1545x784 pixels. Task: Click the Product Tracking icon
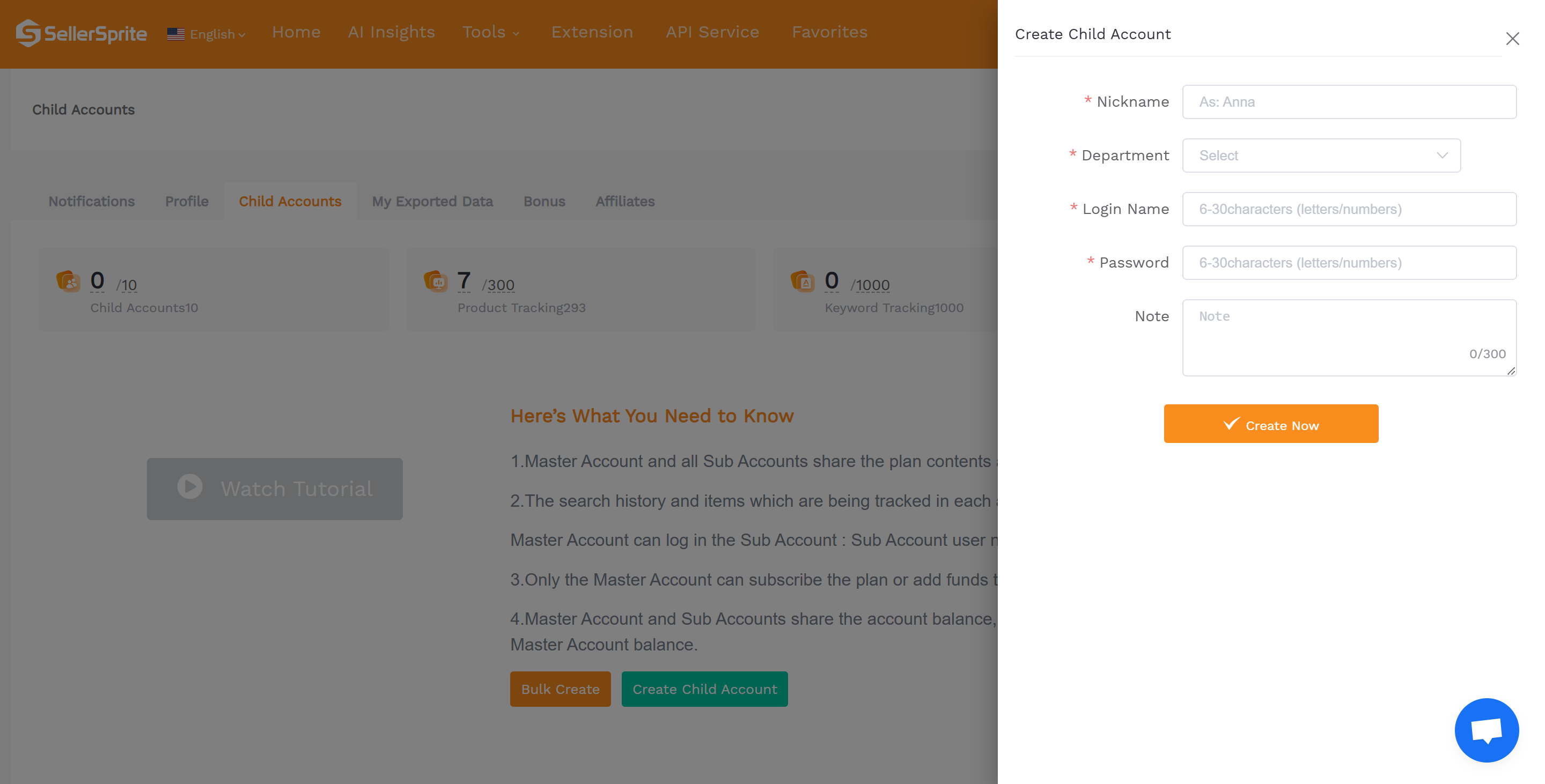[437, 282]
